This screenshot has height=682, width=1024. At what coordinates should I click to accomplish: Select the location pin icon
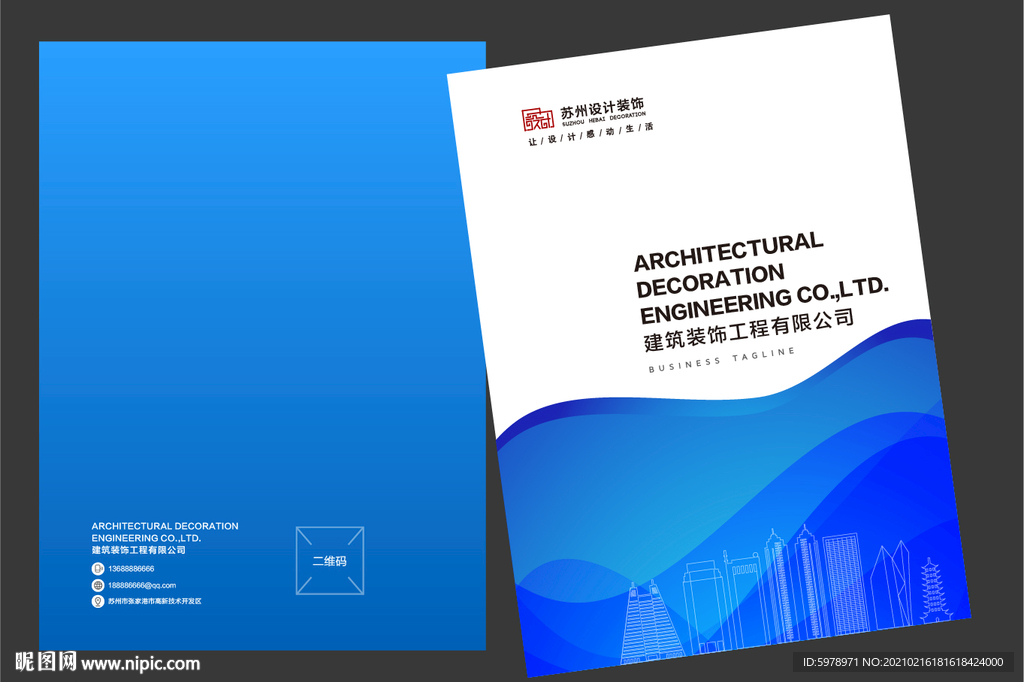[x=97, y=601]
